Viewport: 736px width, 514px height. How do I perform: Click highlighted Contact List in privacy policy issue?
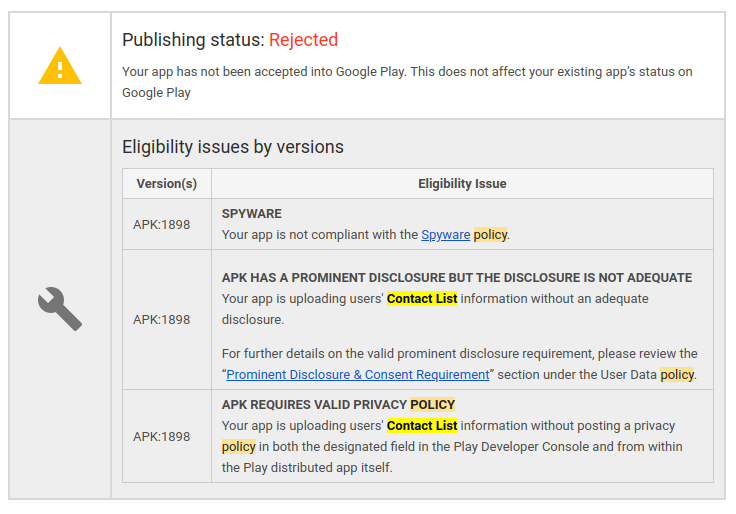(x=422, y=426)
